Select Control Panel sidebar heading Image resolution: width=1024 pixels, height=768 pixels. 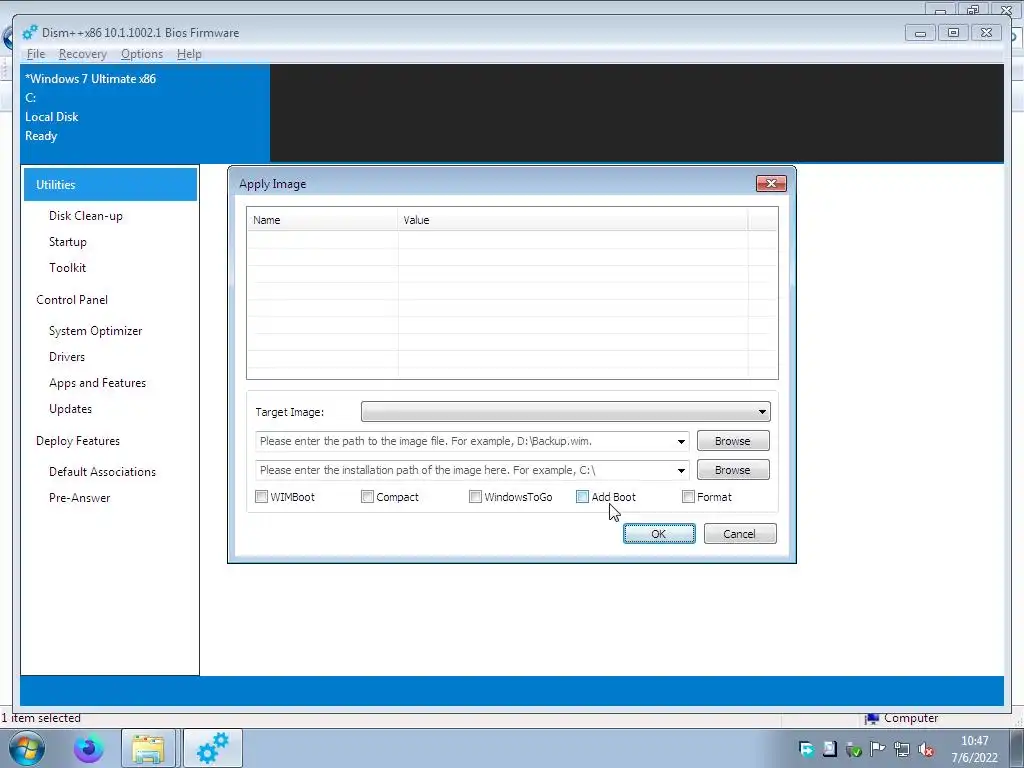coord(72,300)
